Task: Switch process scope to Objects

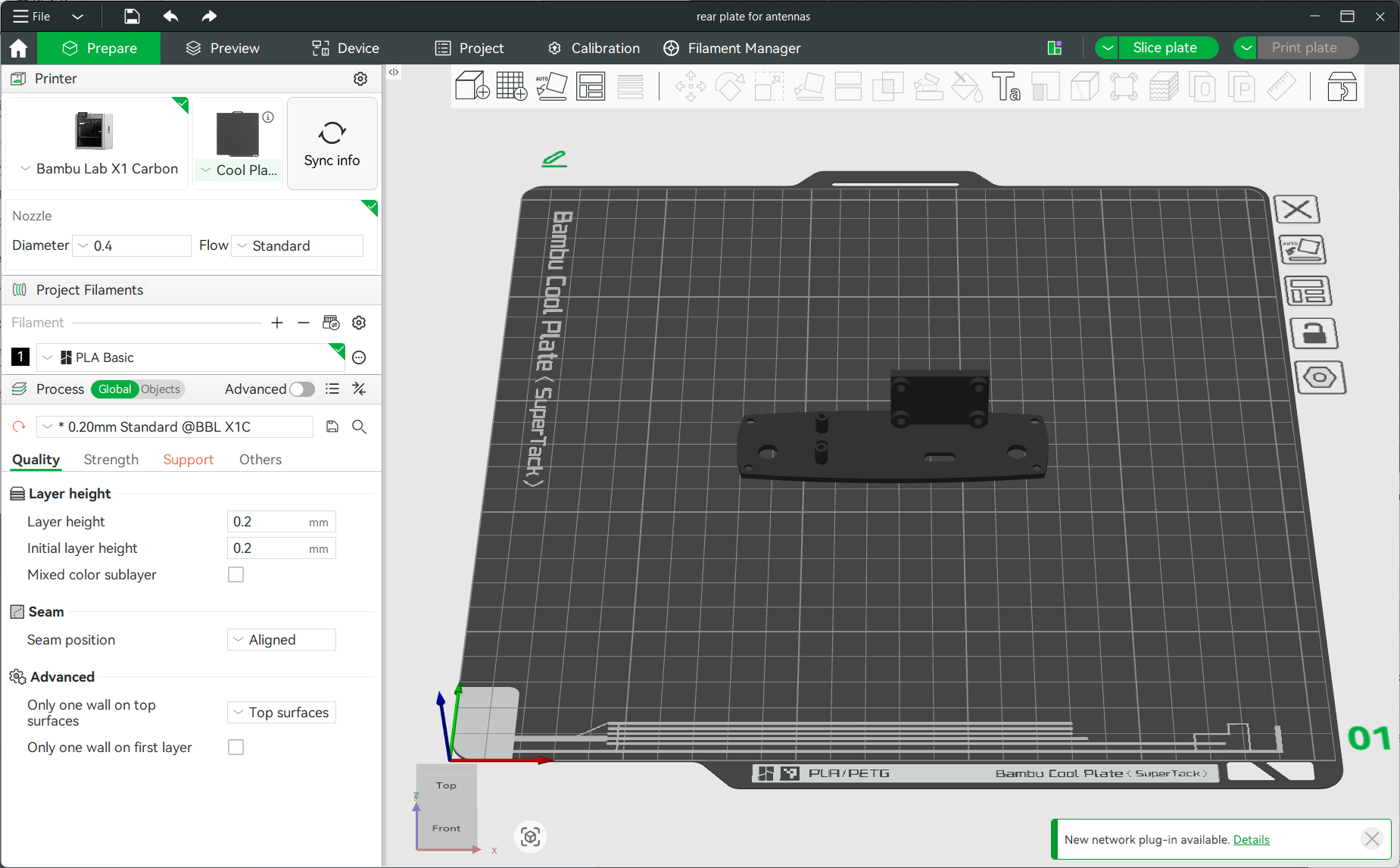Action: pyautogui.click(x=161, y=389)
